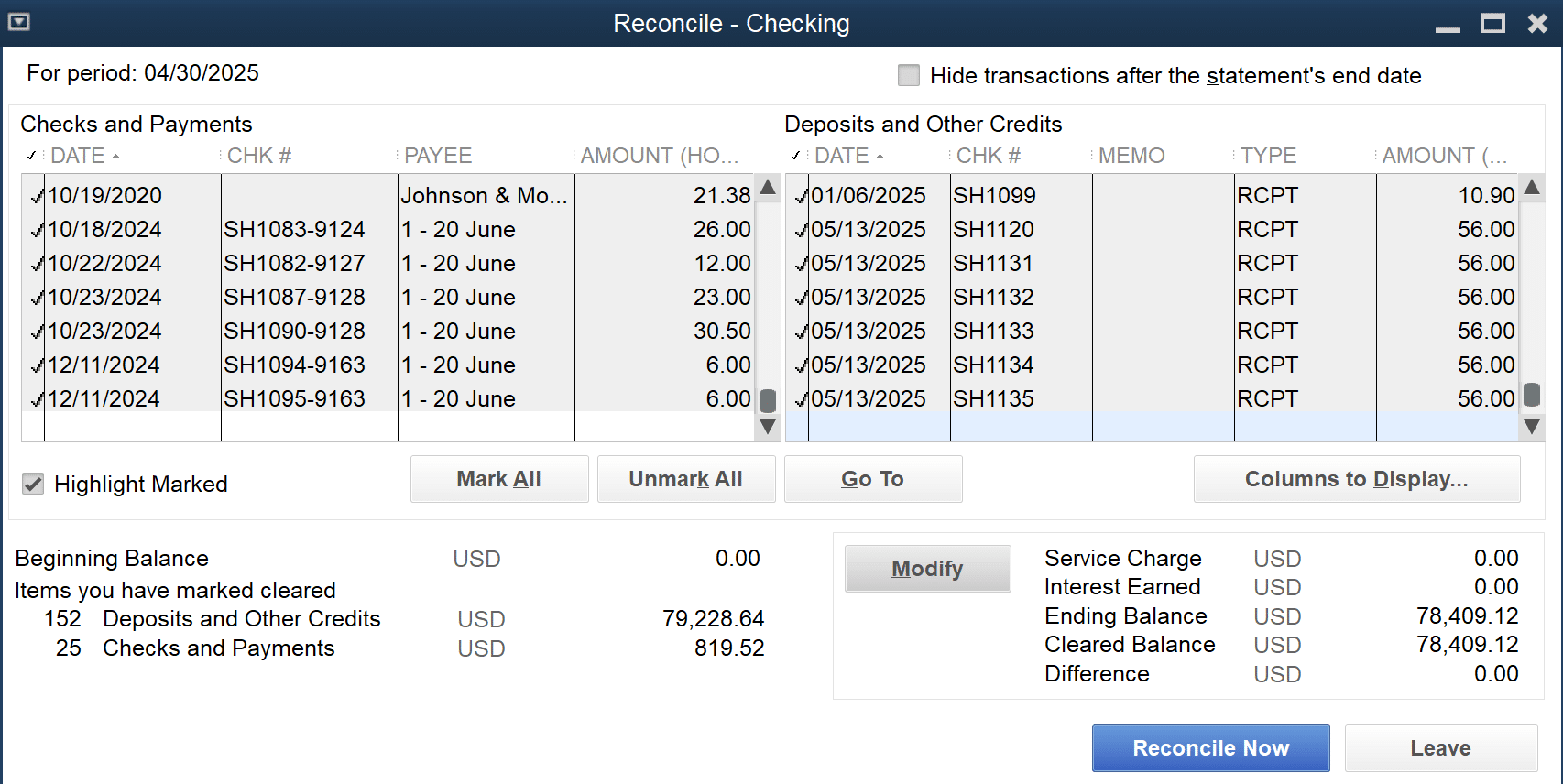Click the empty highlighted row in Deposits list
This screenshot has height=784, width=1563.
pos(1153,427)
